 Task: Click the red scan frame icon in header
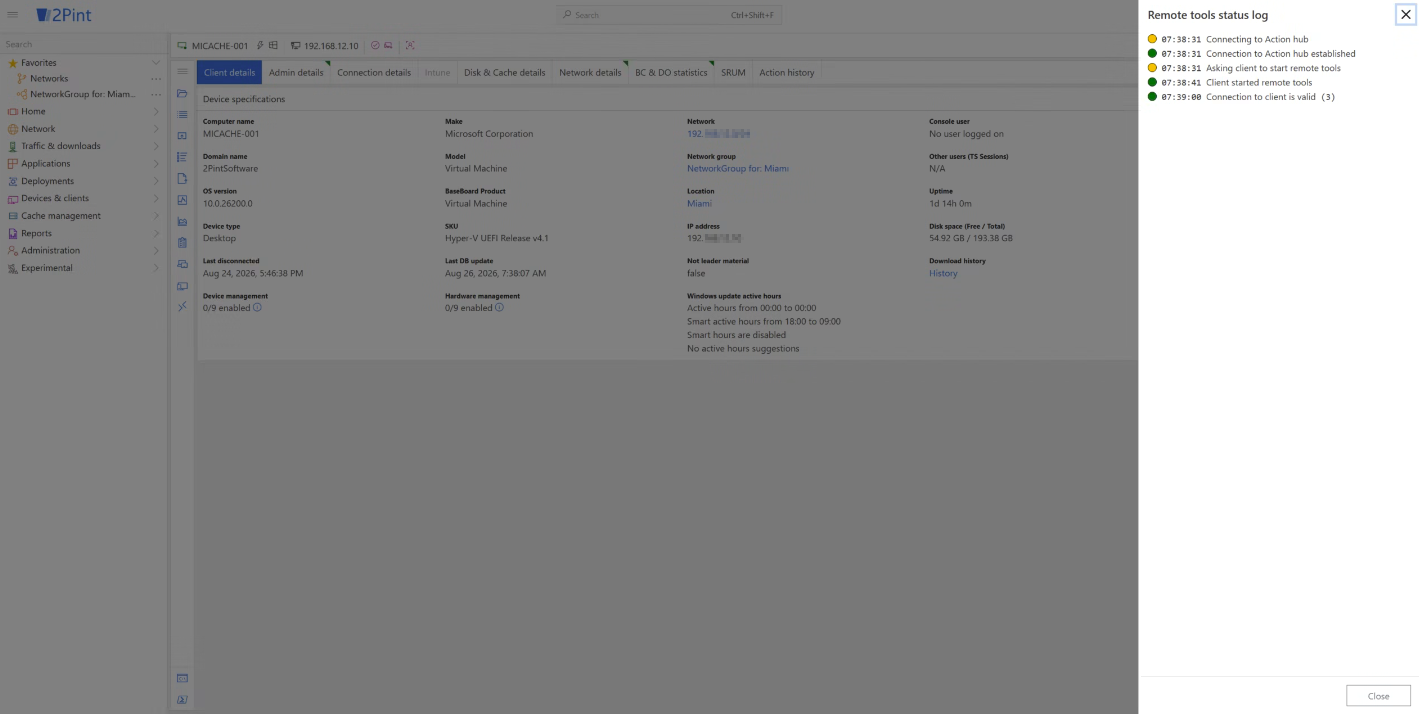[410, 45]
